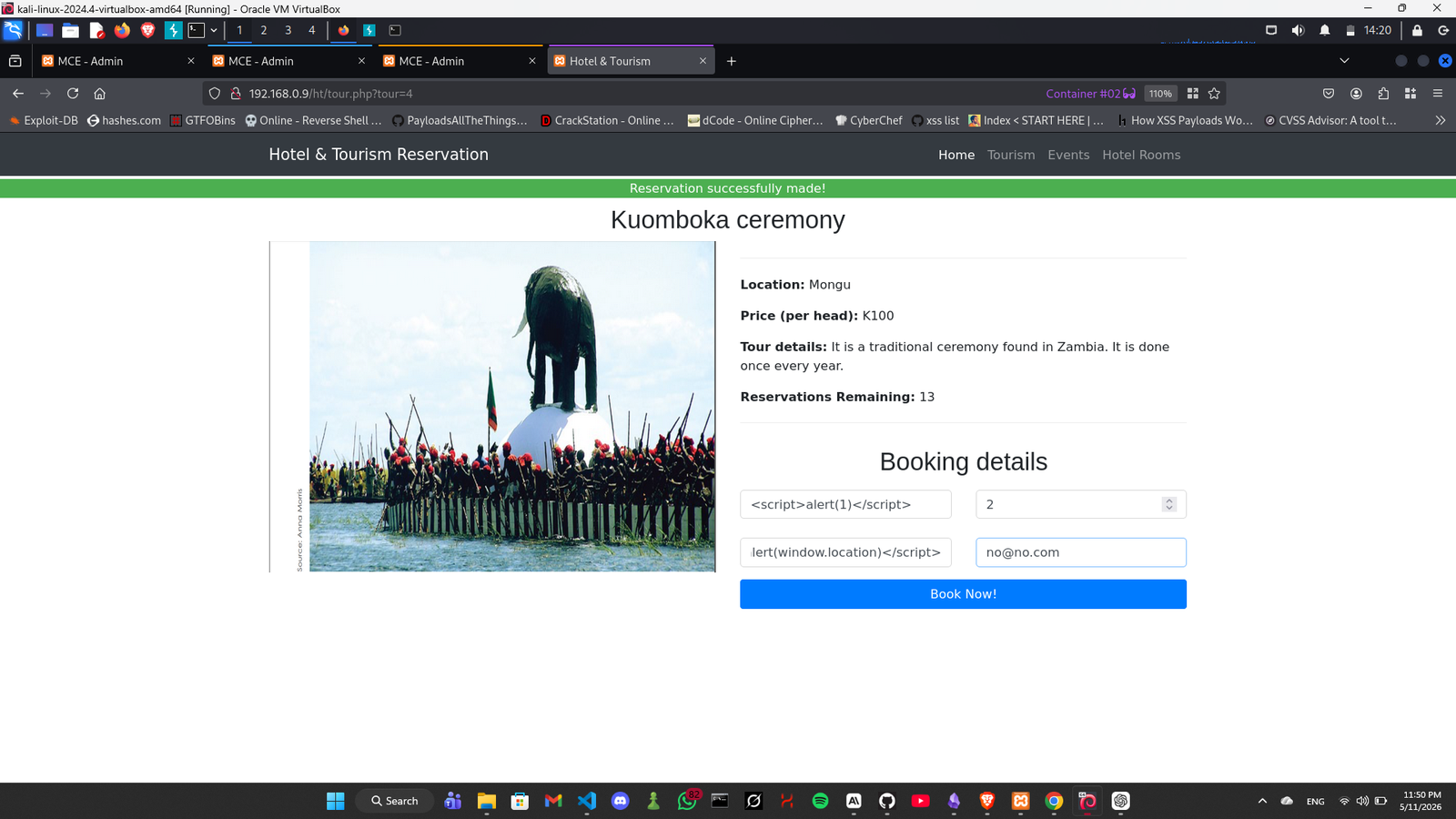The height and width of the screenshot is (819, 1456).
Task: Open the terminal emulator in Kali panel
Action: click(x=197, y=30)
